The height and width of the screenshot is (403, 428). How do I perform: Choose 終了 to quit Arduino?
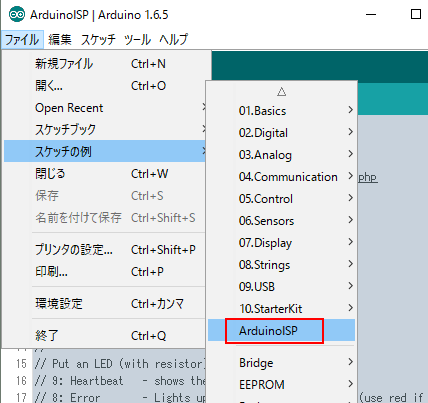coord(105,335)
